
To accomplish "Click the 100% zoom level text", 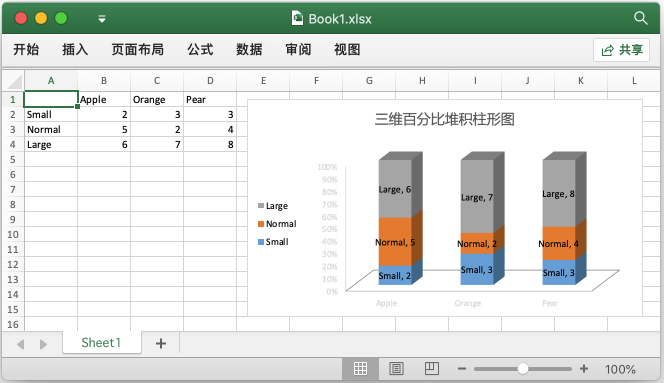I will point(620,369).
